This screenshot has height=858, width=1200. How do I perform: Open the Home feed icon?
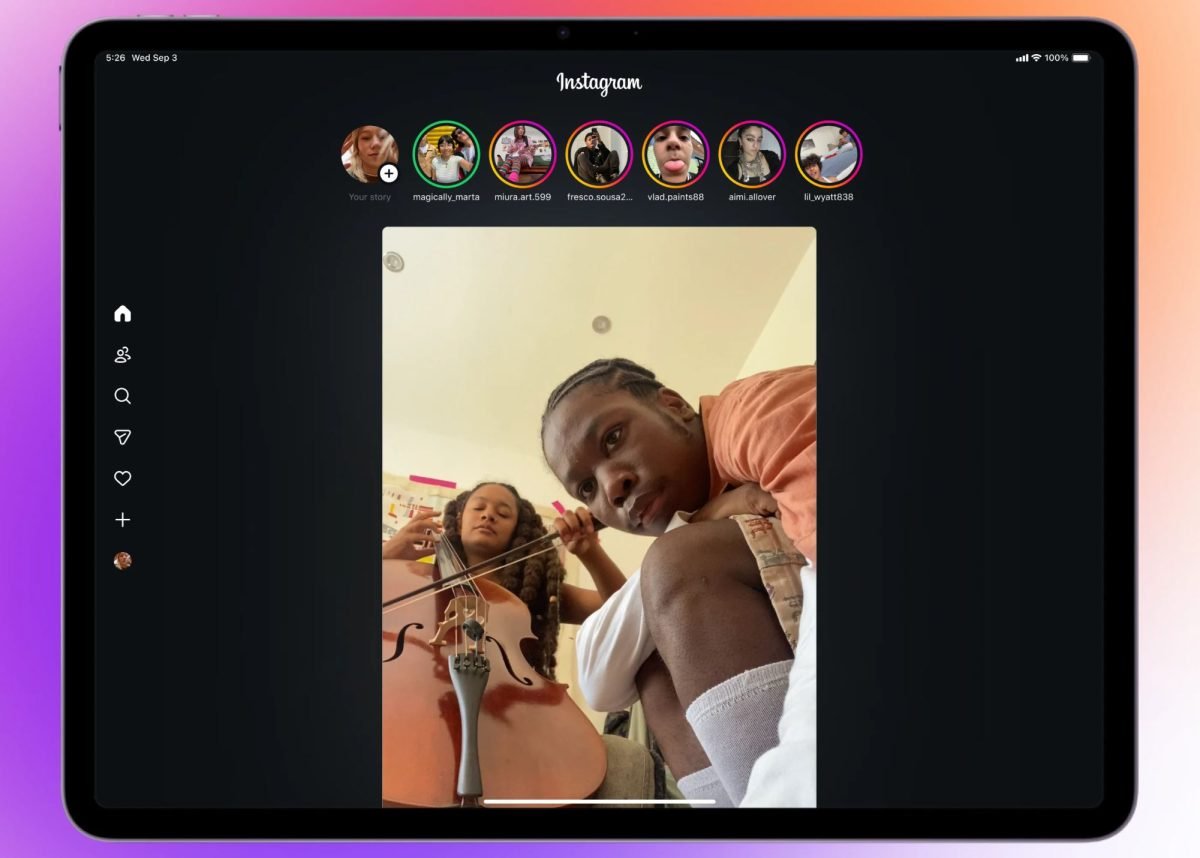tap(122, 313)
